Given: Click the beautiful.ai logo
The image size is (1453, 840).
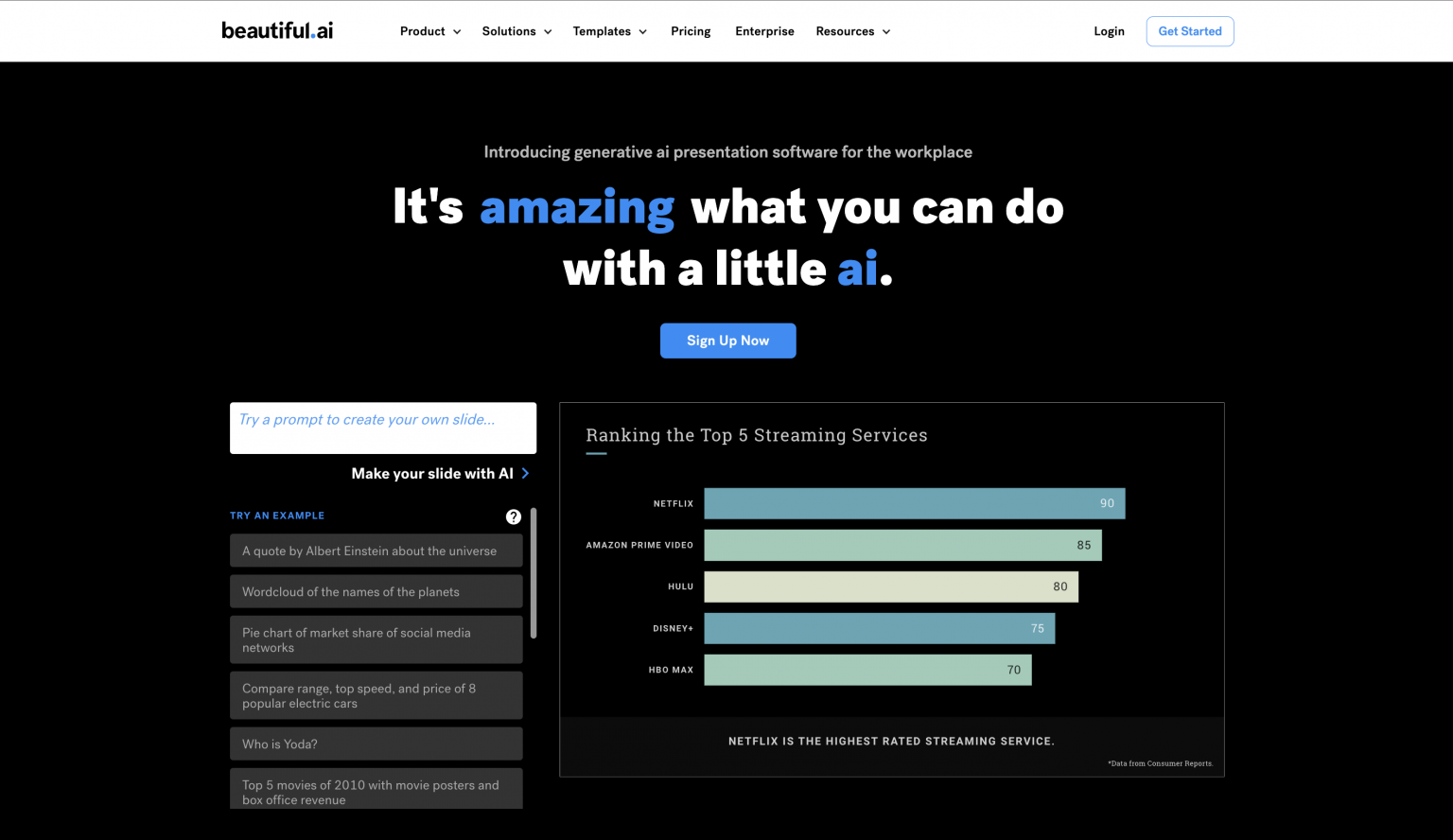Looking at the screenshot, I should point(277,29).
